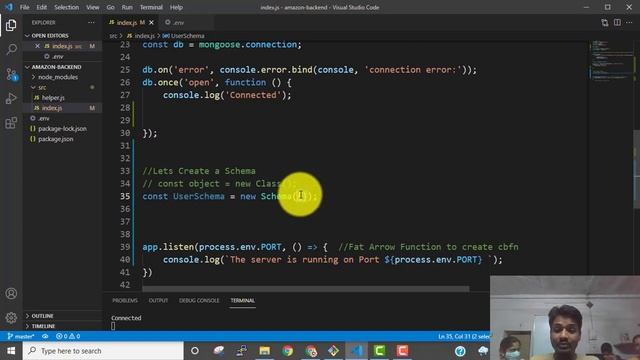Screen dimensions: 640x360
Task: Open the Edit menu
Action: pyautogui.click(x=41, y=7)
